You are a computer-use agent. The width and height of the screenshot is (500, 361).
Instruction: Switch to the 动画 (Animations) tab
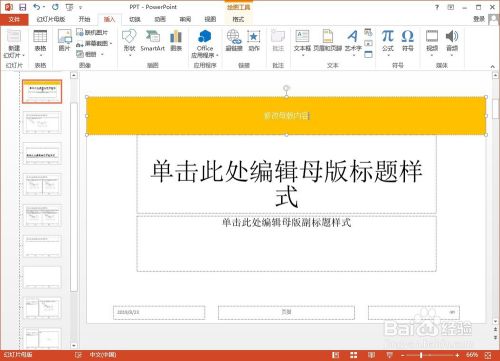(160, 19)
